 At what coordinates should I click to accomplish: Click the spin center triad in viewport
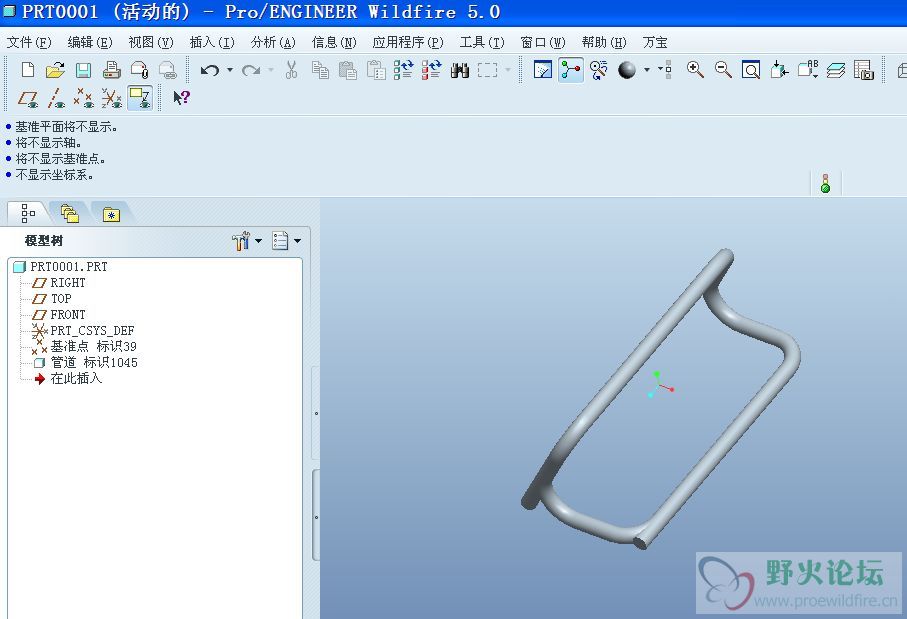[660, 385]
